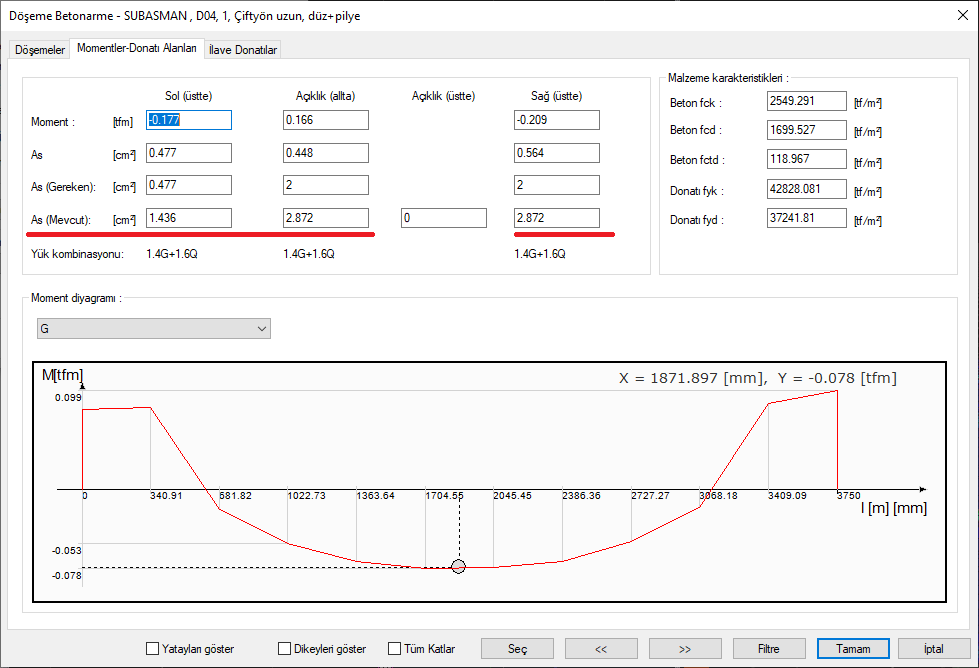This screenshot has width=979, height=668.
Task: Click the Sağ (üstte) As Gereken field
Action: click(x=556, y=186)
